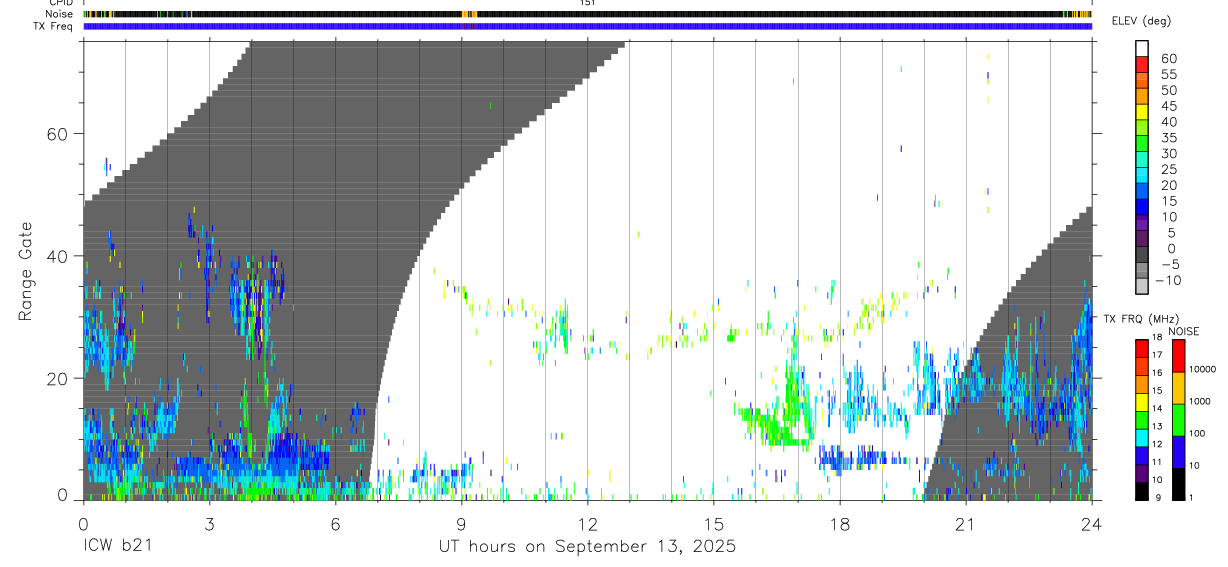Click the green segment of NOISE color bar
Viewport: 1228px width, 567px height.
[x=1179, y=420]
